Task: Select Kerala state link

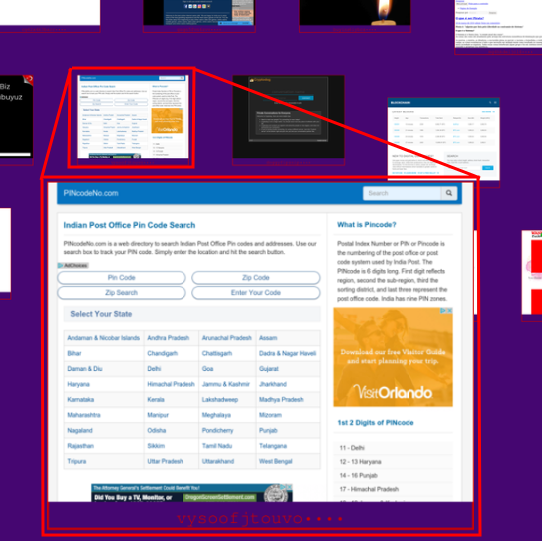Action: [x=156, y=399]
